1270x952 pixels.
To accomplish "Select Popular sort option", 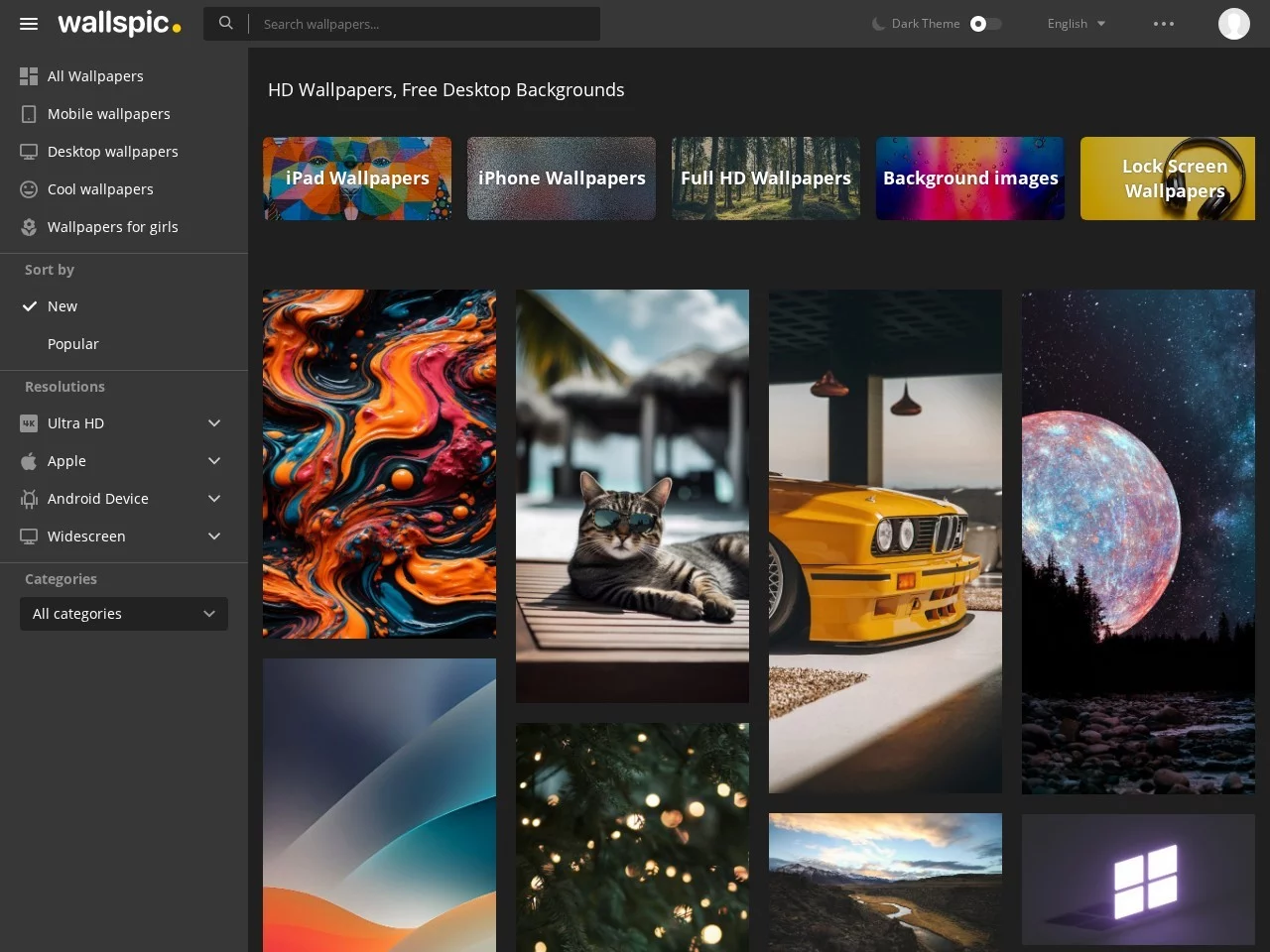I will 72,344.
